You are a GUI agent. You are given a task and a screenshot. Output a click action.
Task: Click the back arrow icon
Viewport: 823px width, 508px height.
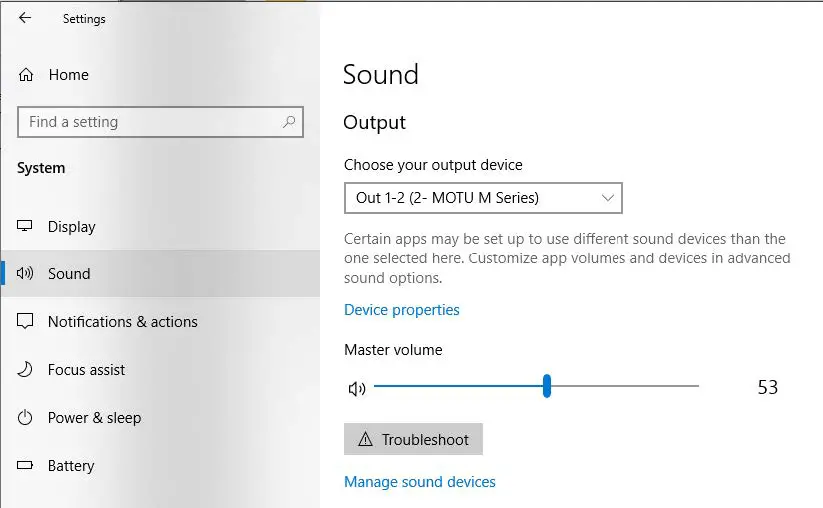[25, 18]
